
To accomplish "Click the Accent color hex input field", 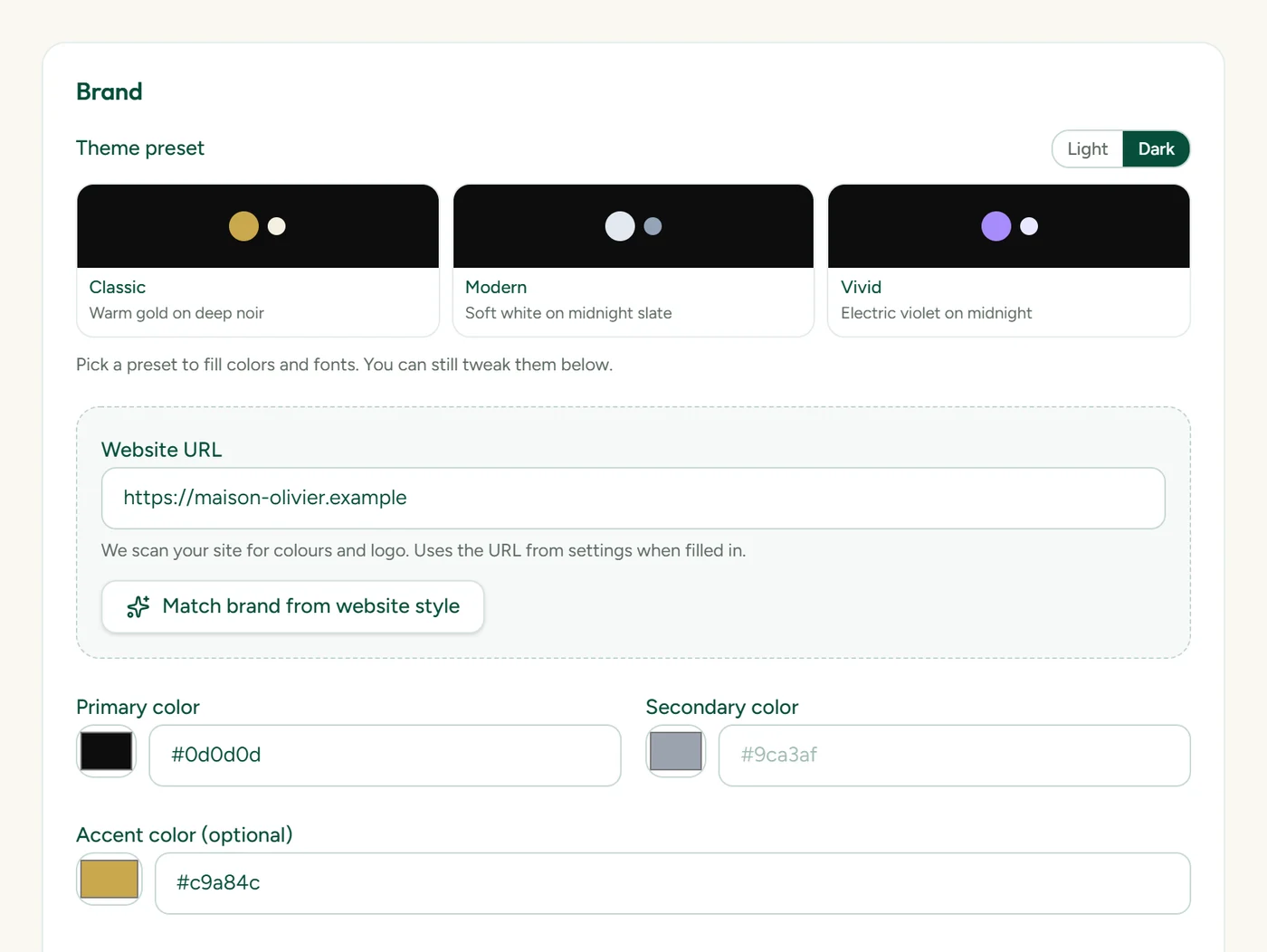I will (672, 883).
